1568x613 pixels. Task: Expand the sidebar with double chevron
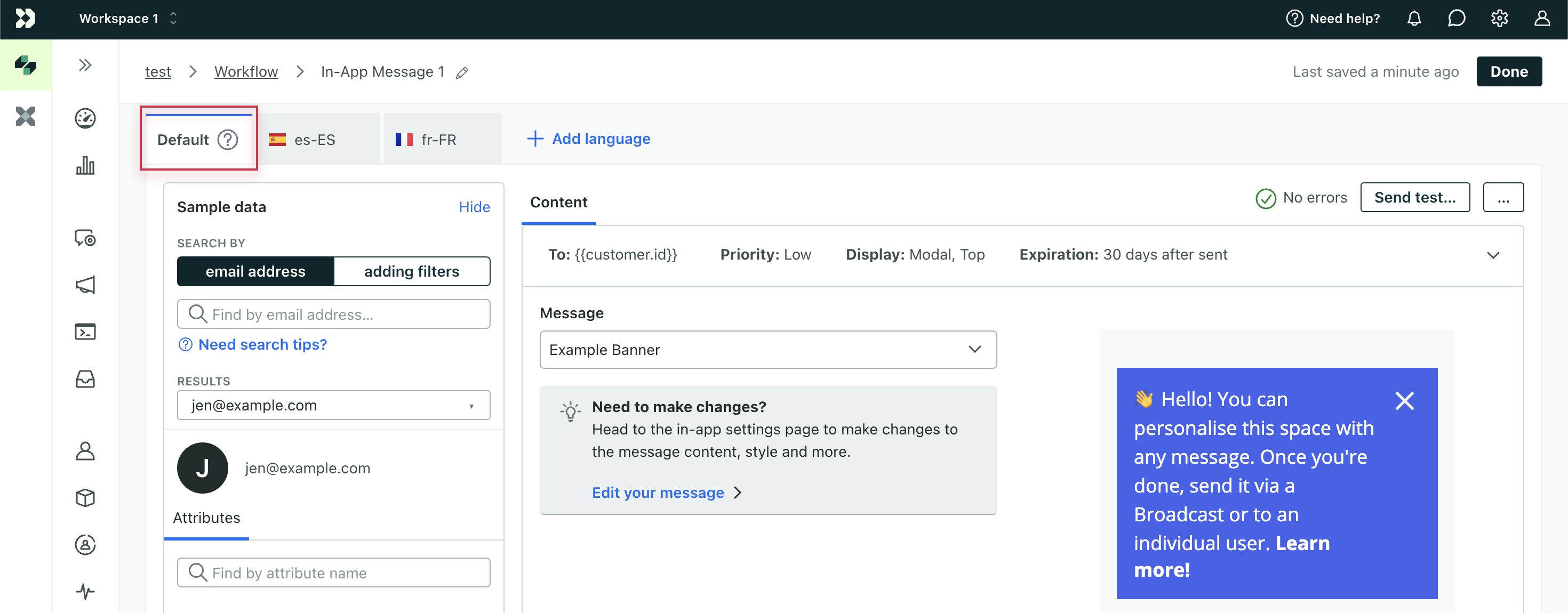coord(85,64)
